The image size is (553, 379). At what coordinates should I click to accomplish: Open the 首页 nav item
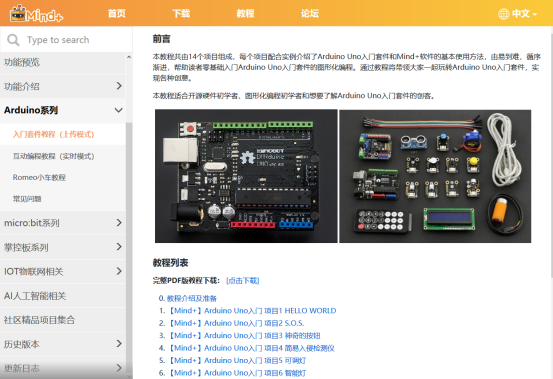tap(116, 13)
